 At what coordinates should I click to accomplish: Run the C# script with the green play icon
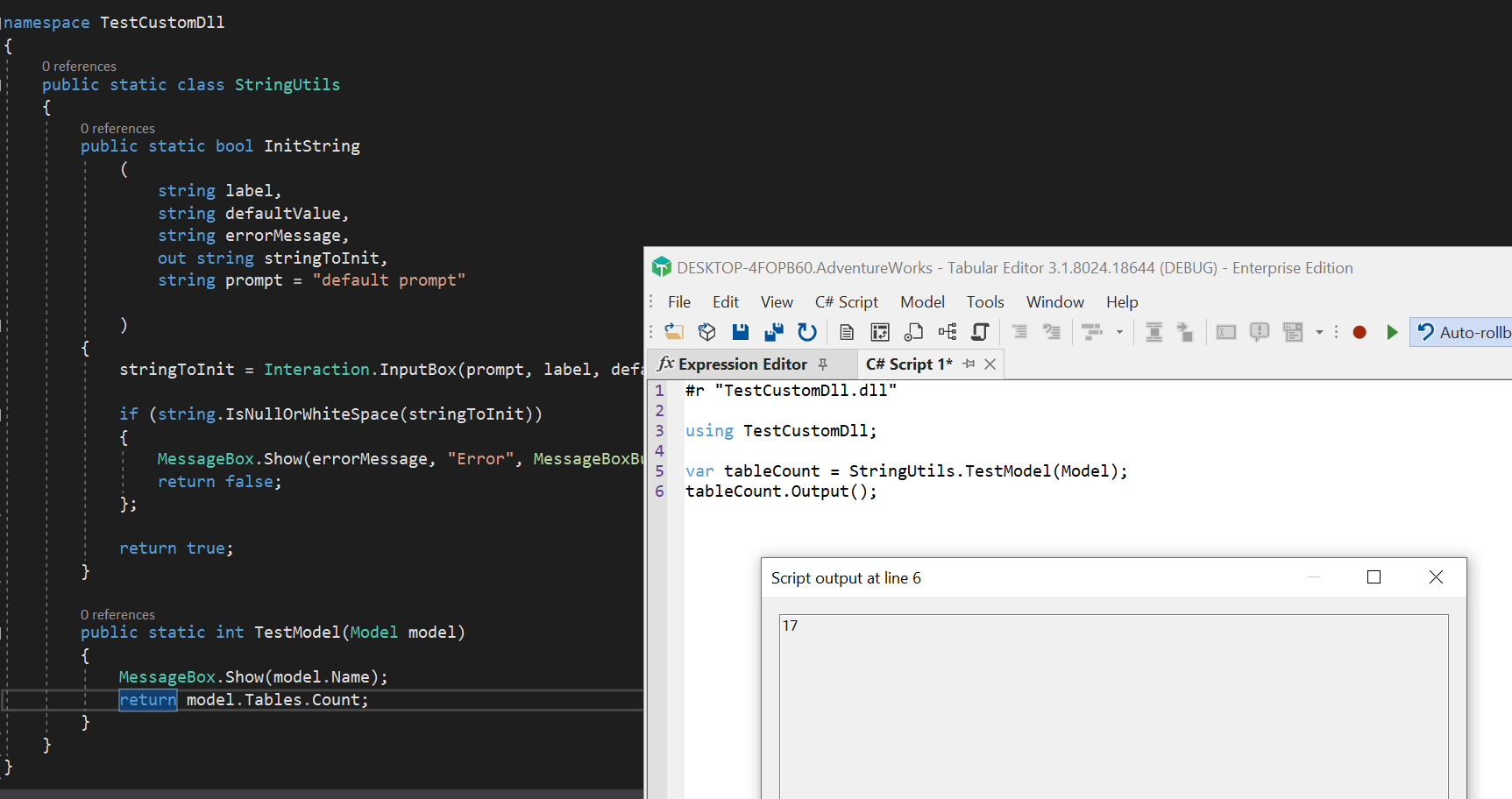pyautogui.click(x=1393, y=332)
